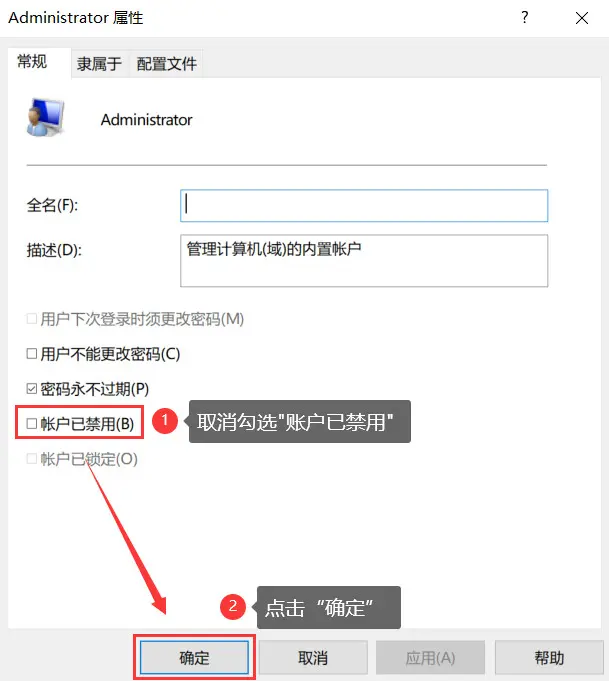
Task: Click the red circle numbered 1
Action: coord(165,420)
